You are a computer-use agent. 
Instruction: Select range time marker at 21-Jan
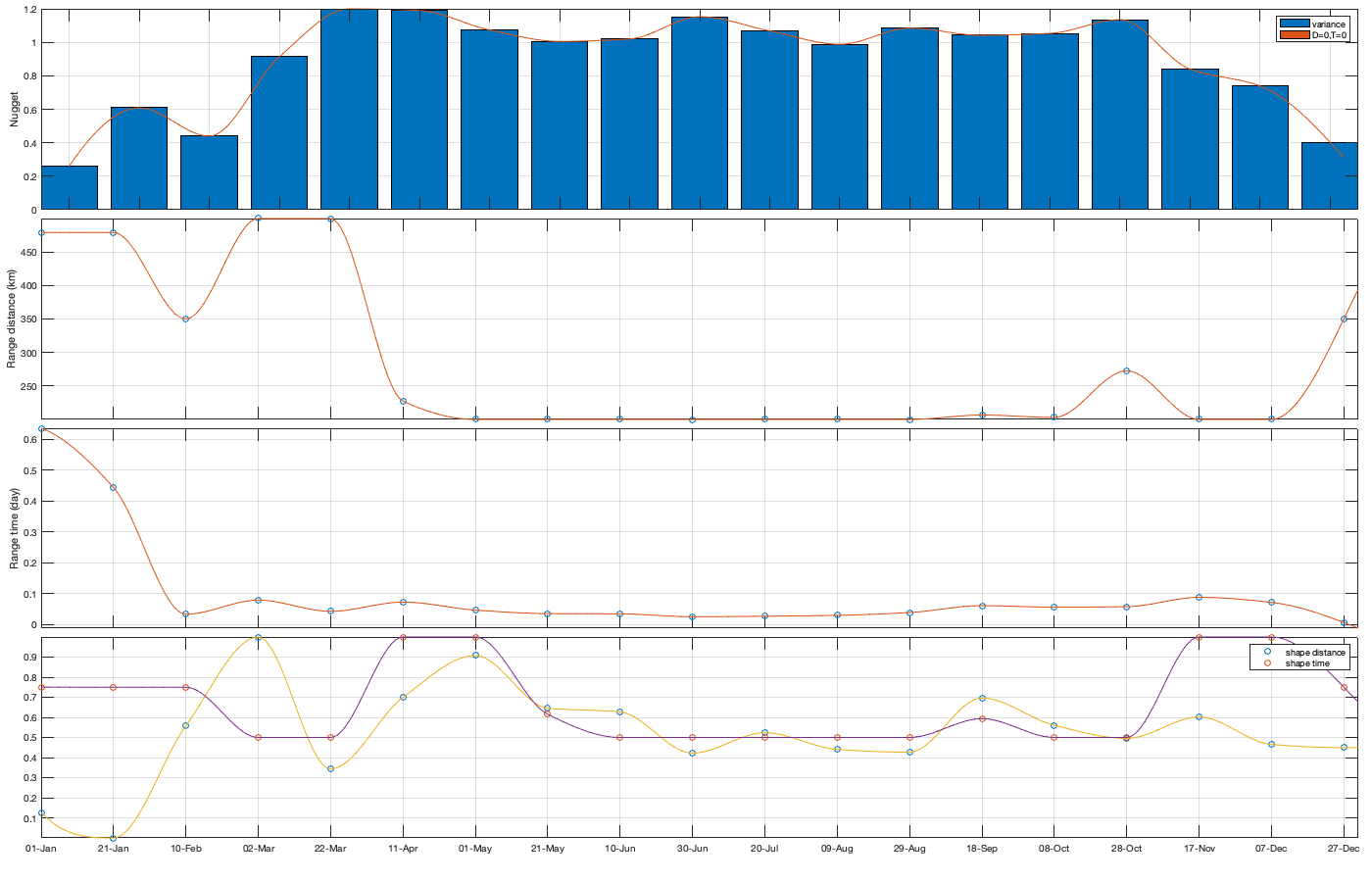click(x=113, y=487)
